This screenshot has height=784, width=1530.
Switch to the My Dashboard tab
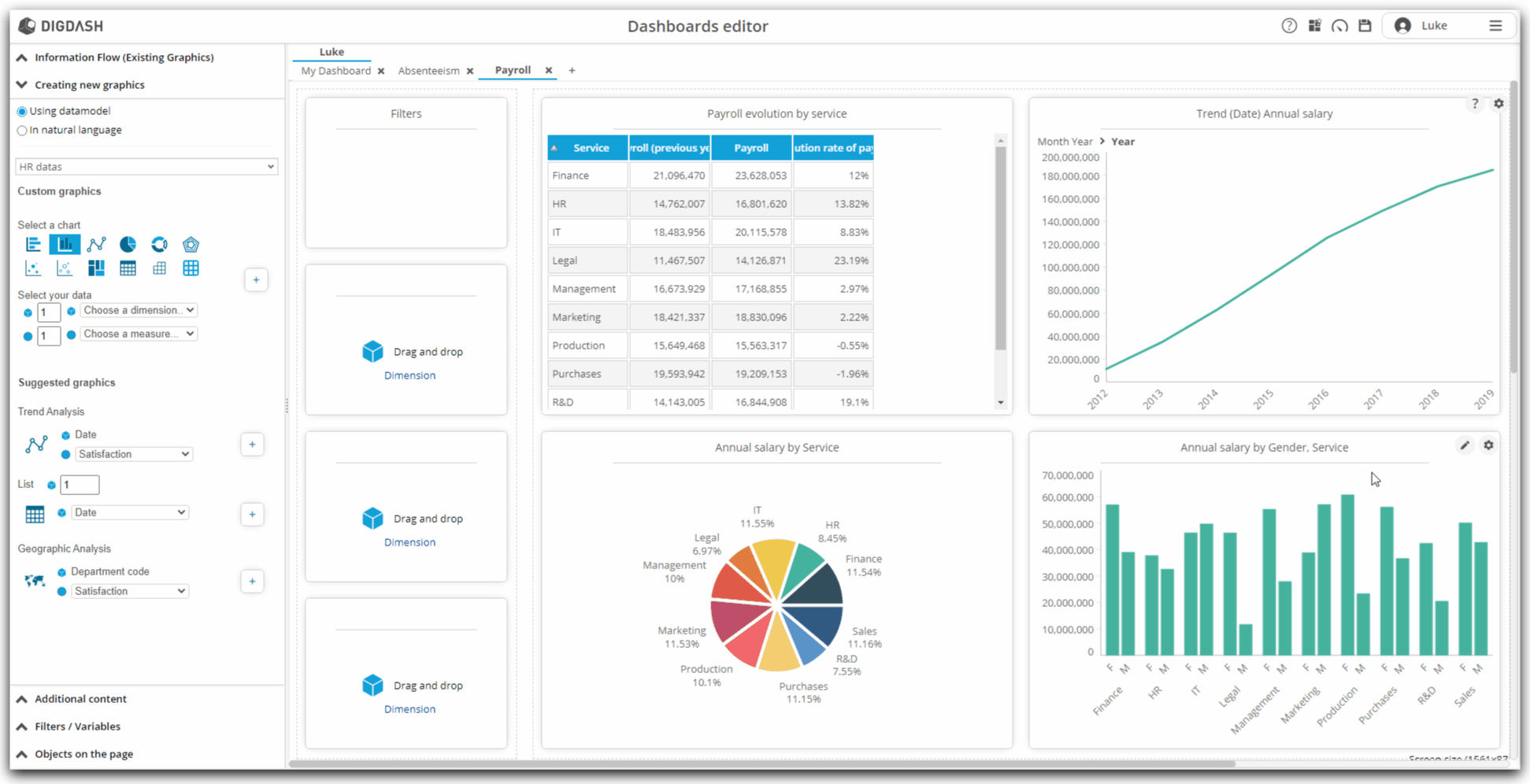(335, 71)
